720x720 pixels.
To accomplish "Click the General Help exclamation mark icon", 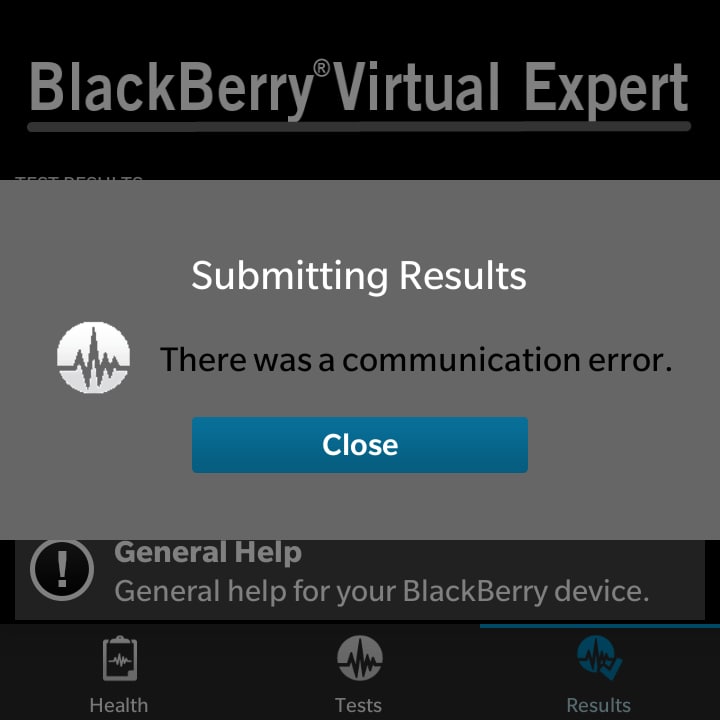I will (x=62, y=569).
